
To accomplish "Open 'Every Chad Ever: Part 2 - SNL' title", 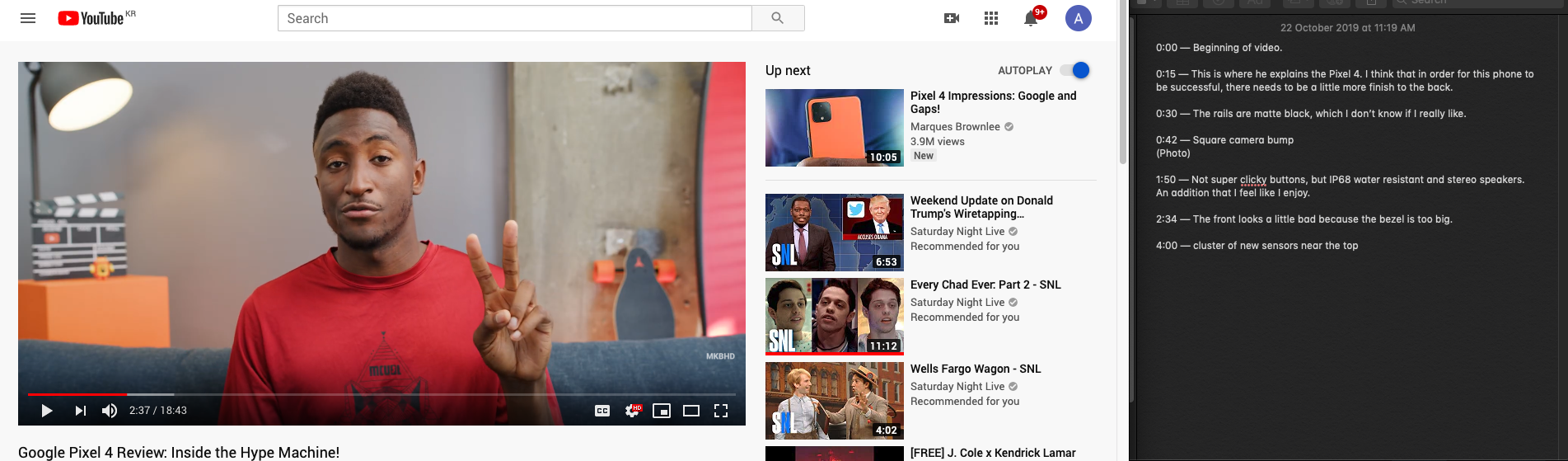I will pos(985,285).
